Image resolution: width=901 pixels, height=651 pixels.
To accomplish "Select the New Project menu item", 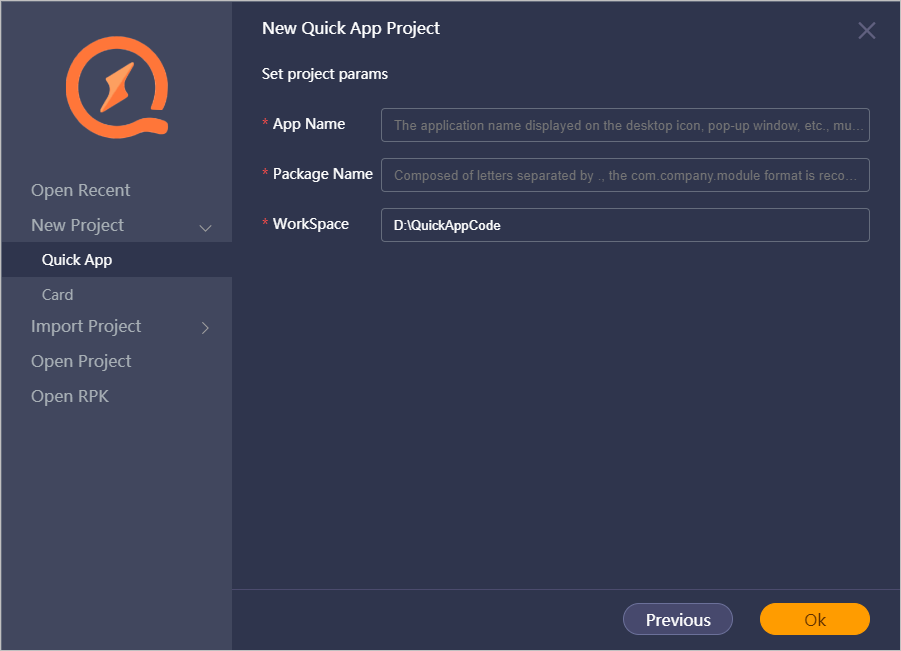I will [x=78, y=225].
